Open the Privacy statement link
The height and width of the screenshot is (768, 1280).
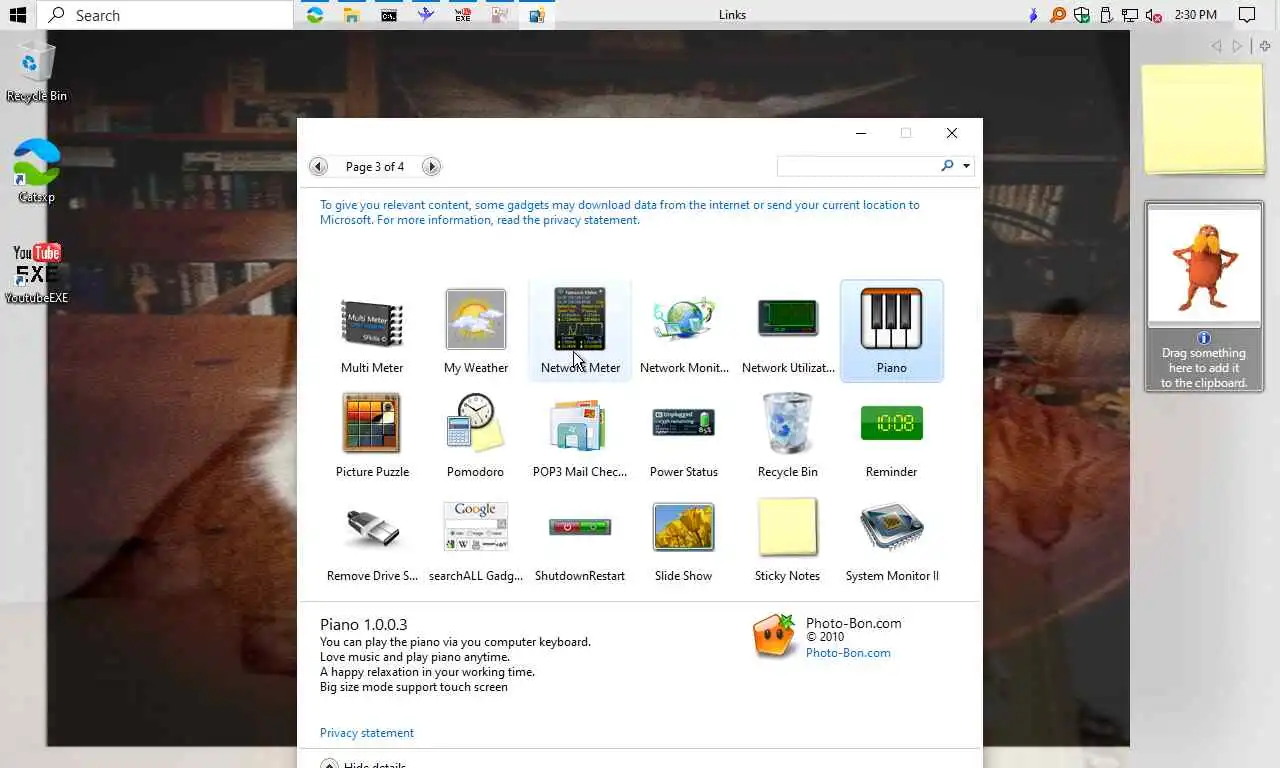pos(367,733)
